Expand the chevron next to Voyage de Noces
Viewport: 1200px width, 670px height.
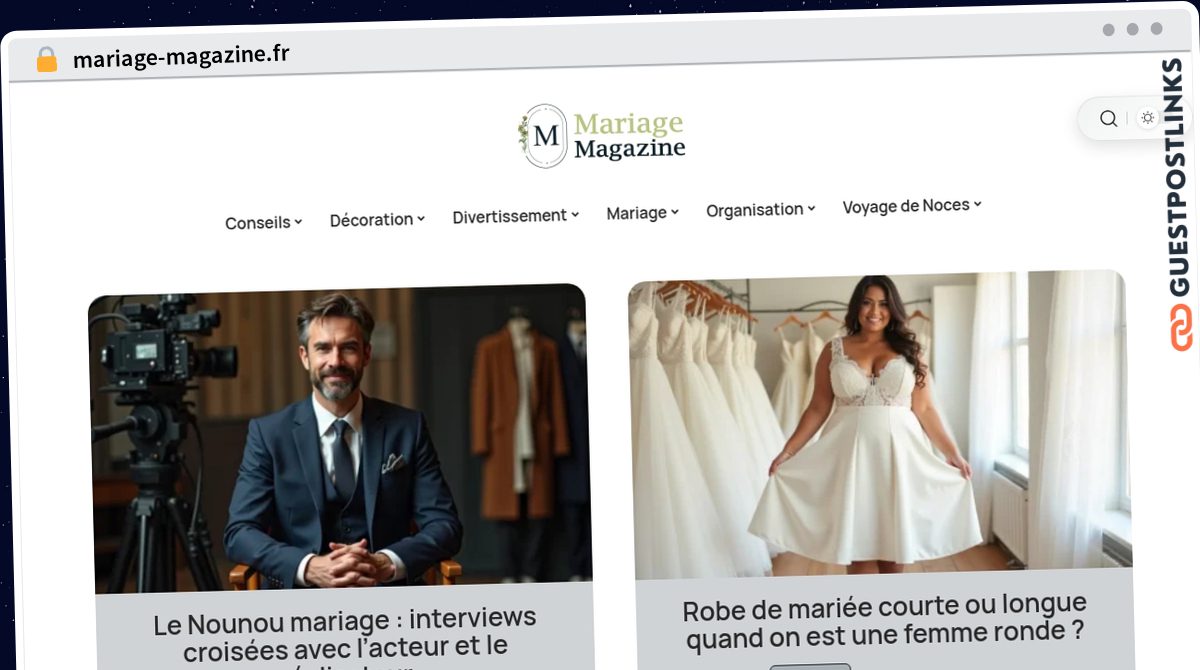point(978,204)
